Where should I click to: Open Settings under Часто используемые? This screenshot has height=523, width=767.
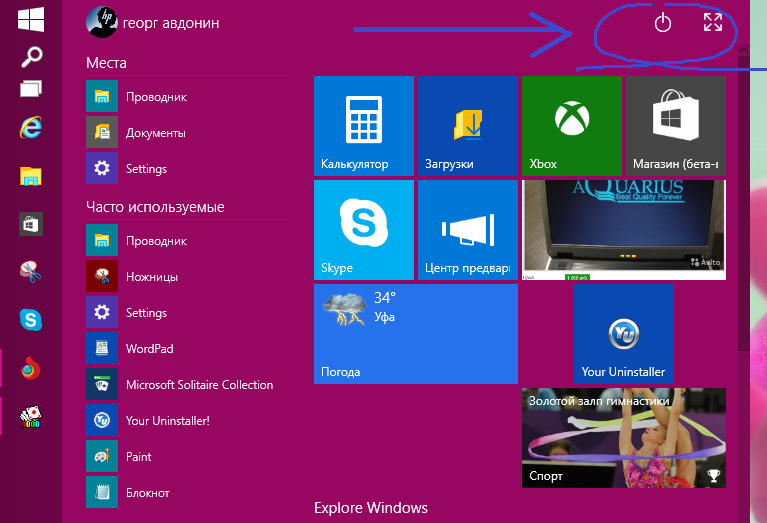point(188,312)
